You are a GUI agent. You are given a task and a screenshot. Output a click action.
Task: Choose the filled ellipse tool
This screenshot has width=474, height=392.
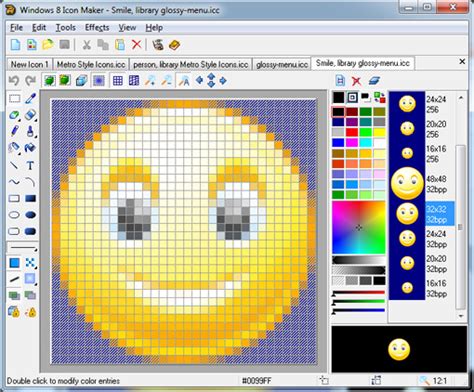tap(30, 215)
